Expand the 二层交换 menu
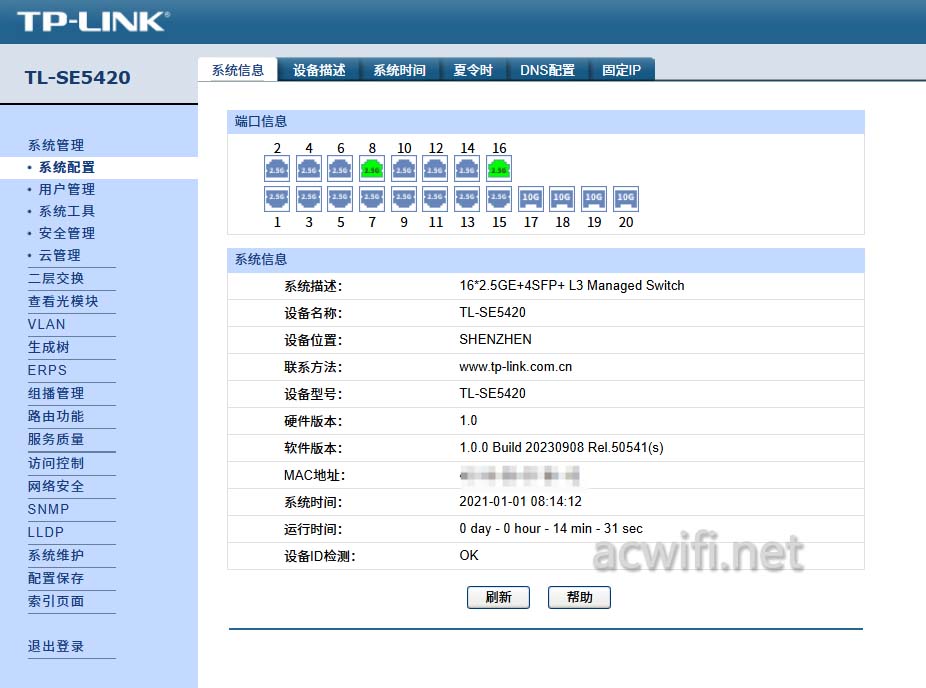926x688 pixels. pyautogui.click(x=56, y=278)
